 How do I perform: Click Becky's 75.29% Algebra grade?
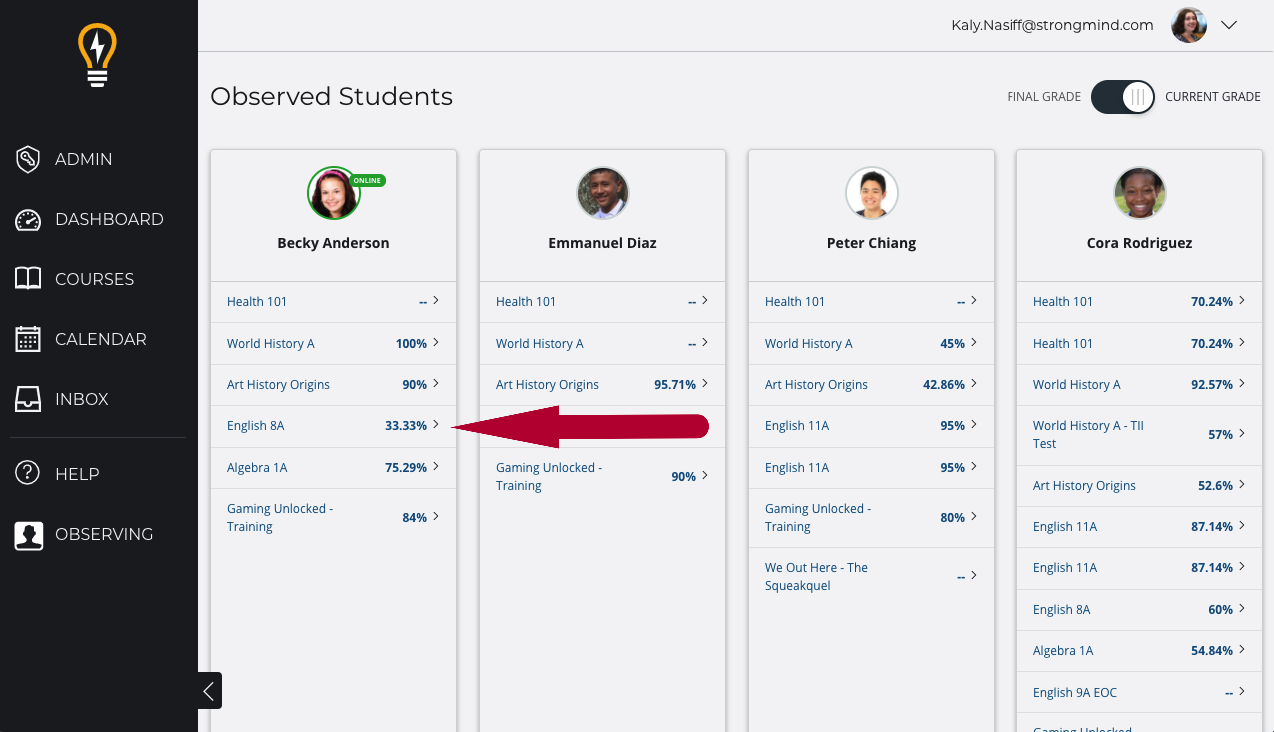coord(406,467)
